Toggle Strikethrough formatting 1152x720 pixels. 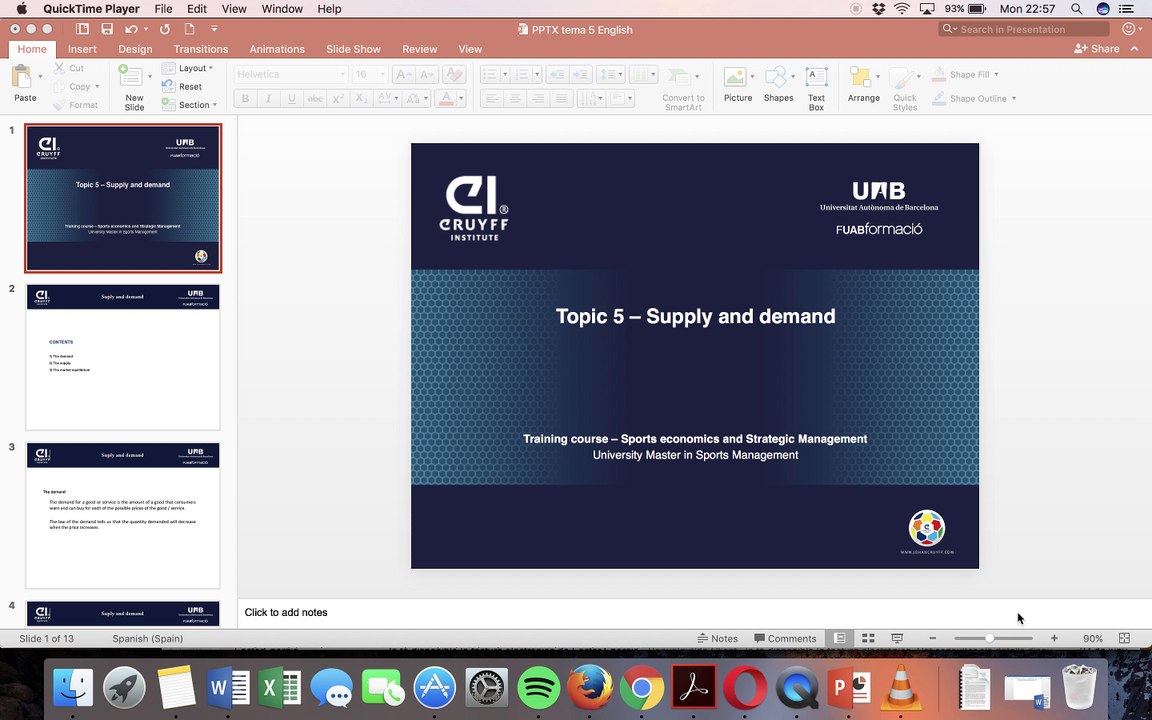pyautogui.click(x=315, y=98)
